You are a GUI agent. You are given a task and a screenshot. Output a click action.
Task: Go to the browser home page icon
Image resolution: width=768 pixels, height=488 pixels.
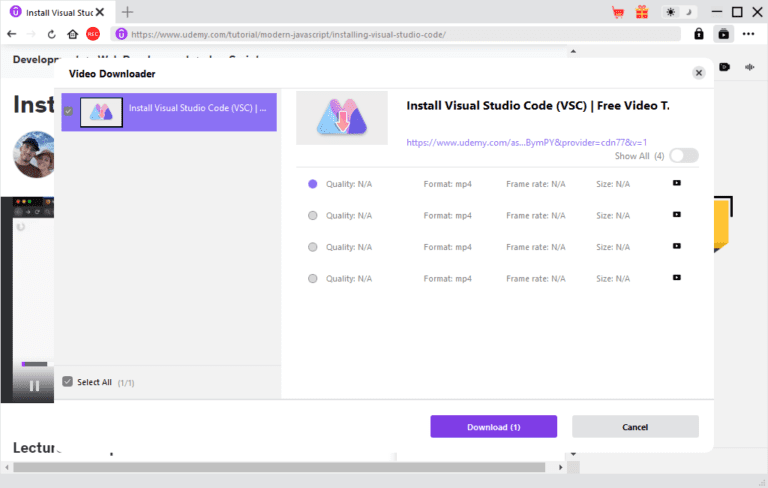[x=72, y=33]
